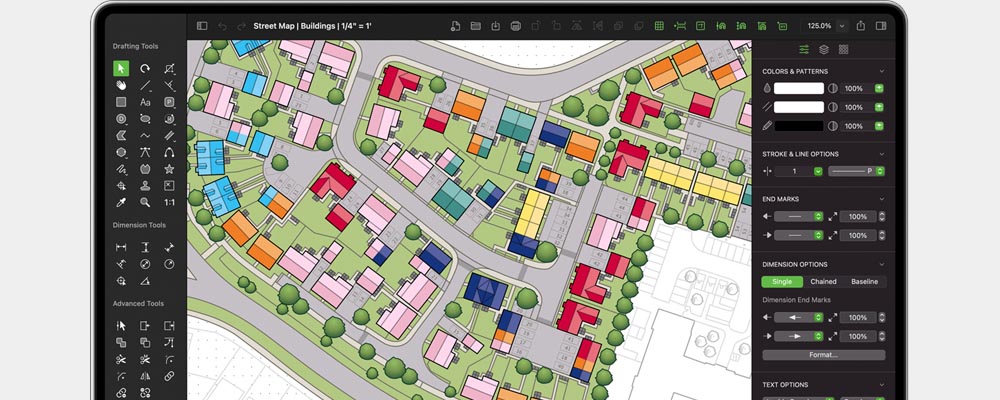Toggle the grid display in toolbar

[x=659, y=25]
